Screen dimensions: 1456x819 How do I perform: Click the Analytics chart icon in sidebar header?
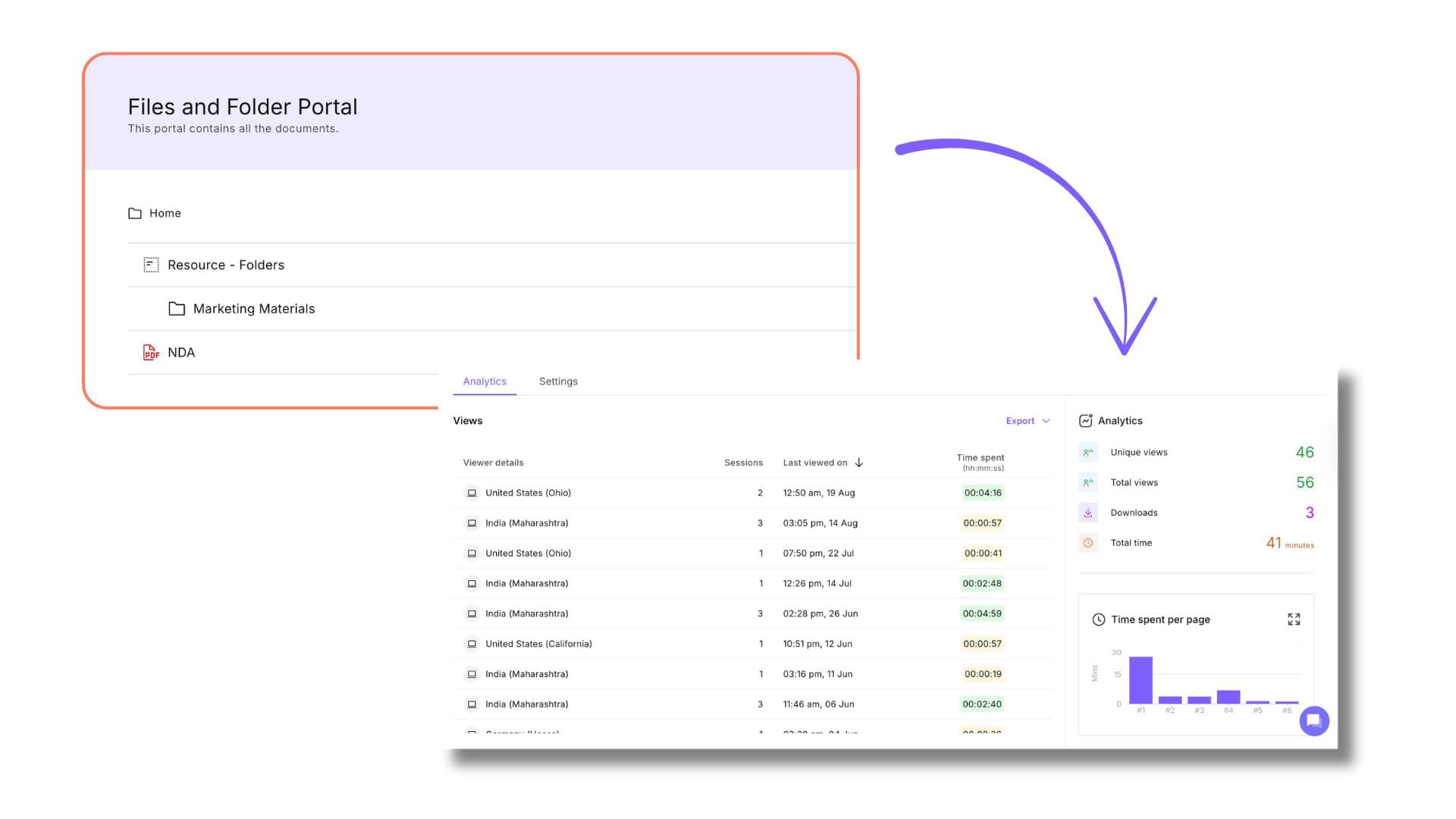(1087, 420)
